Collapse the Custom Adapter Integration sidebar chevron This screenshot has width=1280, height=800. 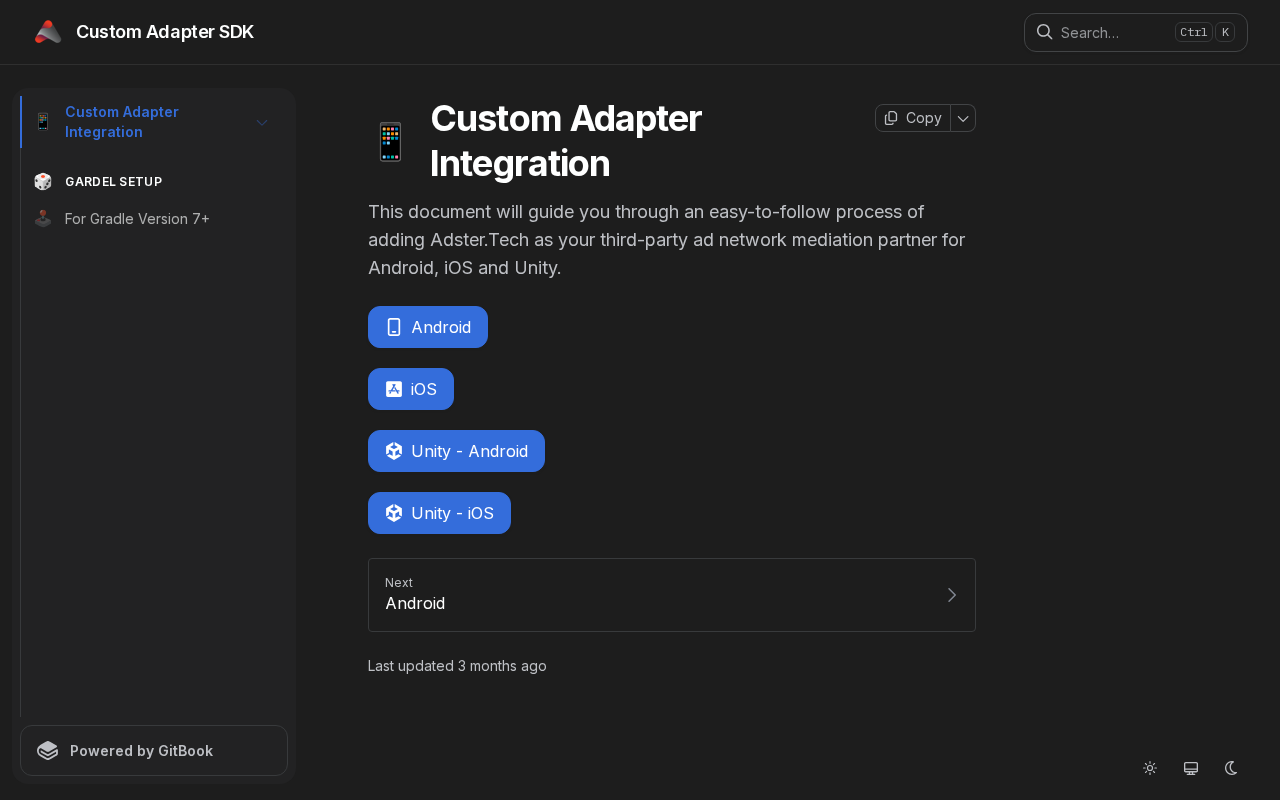point(262,122)
